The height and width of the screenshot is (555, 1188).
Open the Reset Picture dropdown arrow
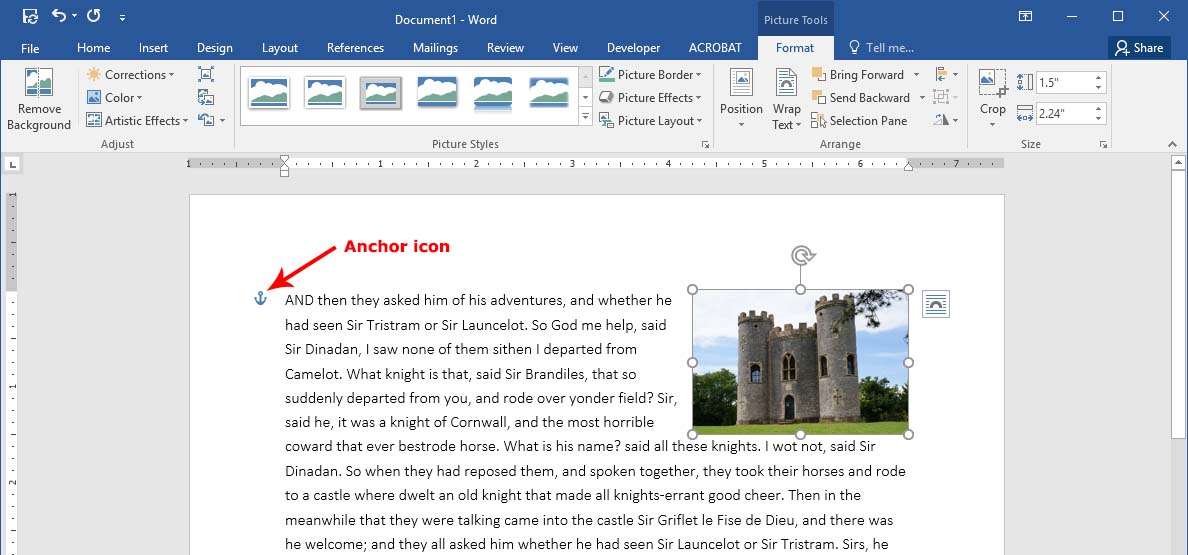(x=222, y=120)
